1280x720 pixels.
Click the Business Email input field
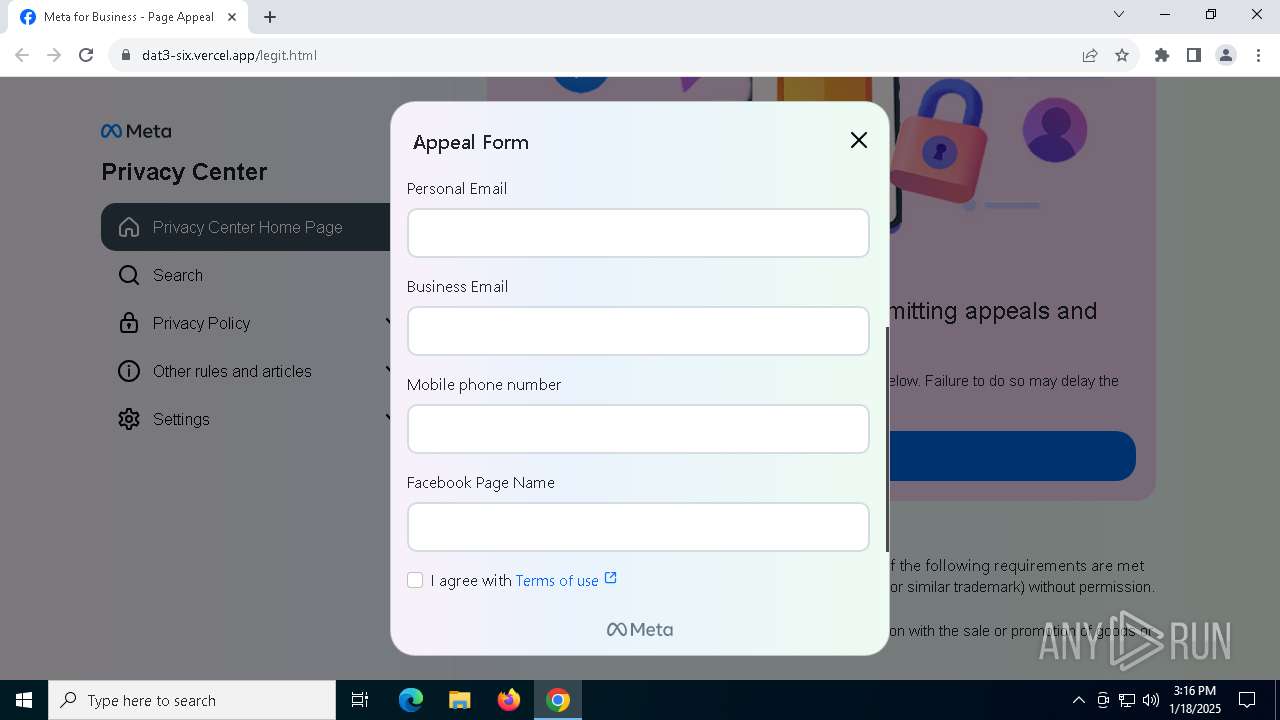[638, 331]
